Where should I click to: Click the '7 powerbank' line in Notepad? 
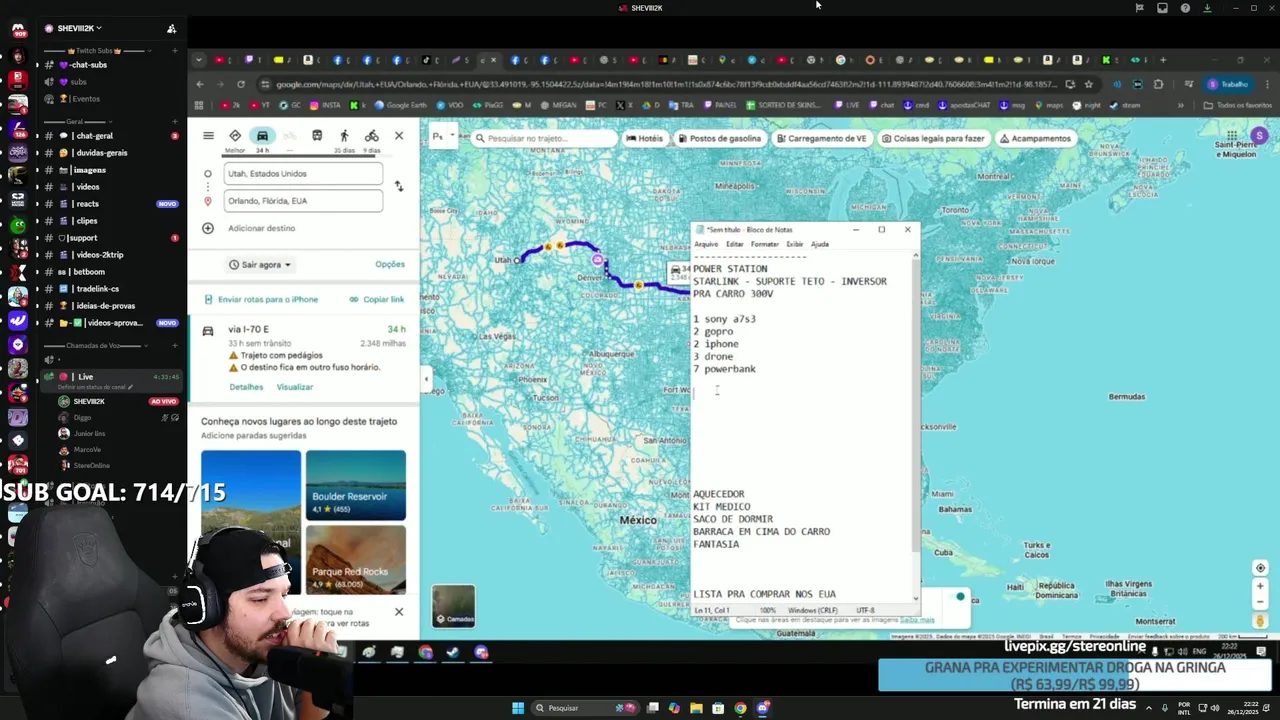[725, 369]
